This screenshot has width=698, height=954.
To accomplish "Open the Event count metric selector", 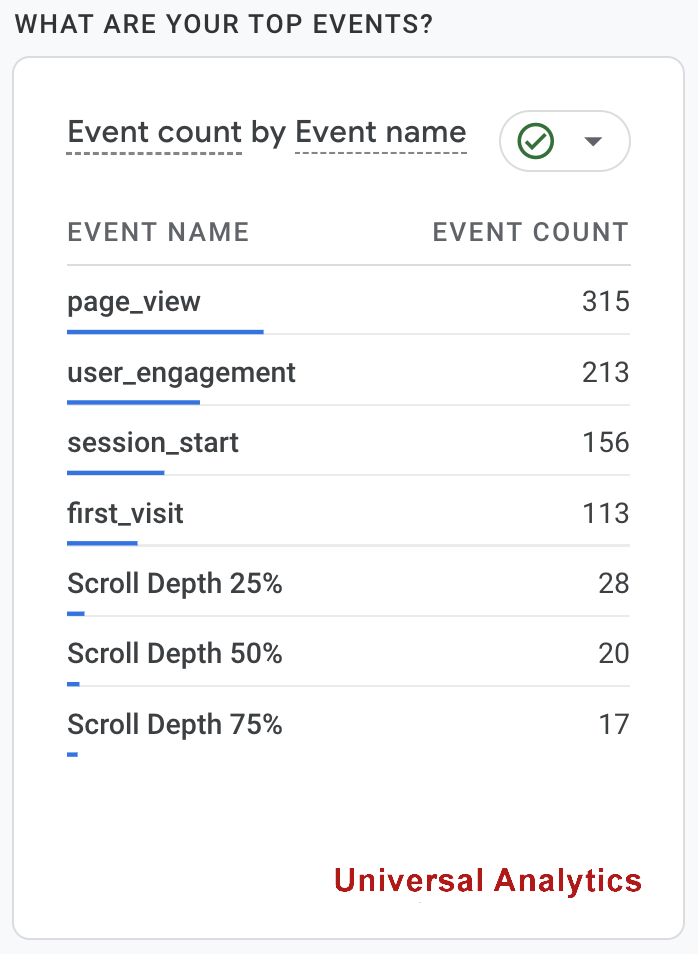I will [154, 133].
